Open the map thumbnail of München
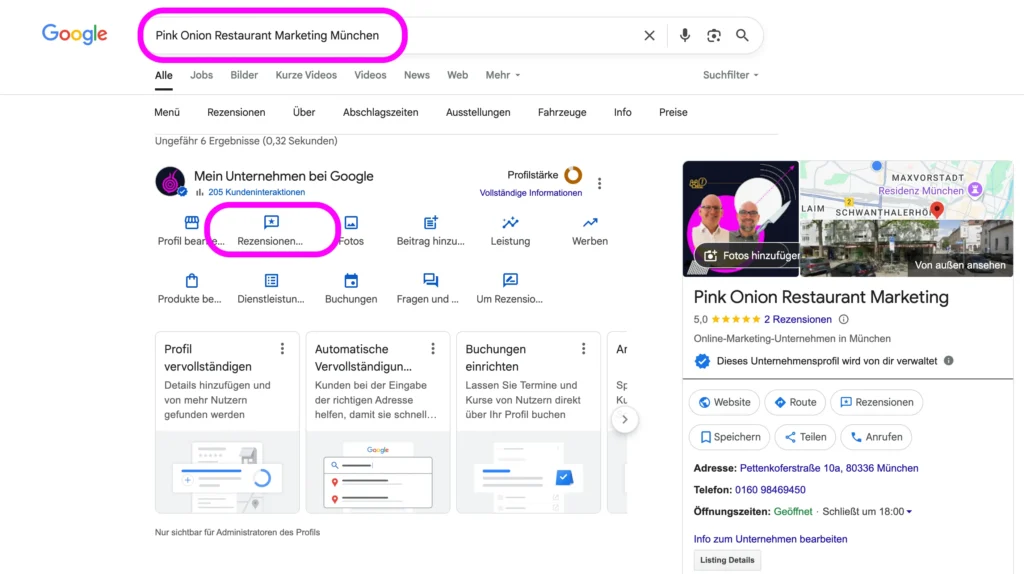The height and width of the screenshot is (574, 1024). click(906, 191)
